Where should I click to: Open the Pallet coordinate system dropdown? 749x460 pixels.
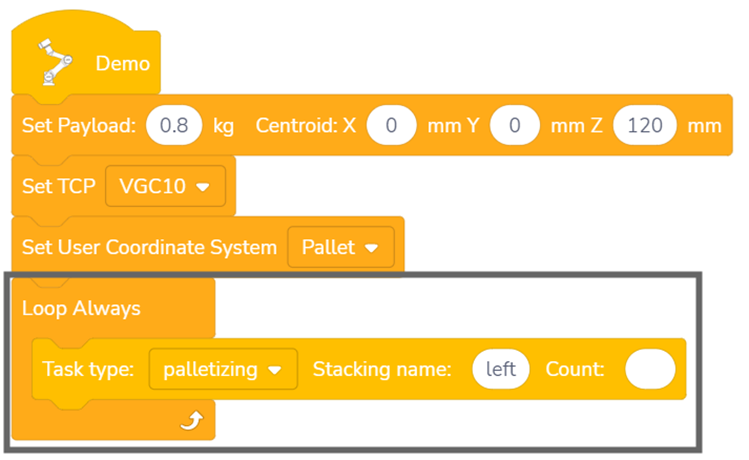tap(341, 247)
